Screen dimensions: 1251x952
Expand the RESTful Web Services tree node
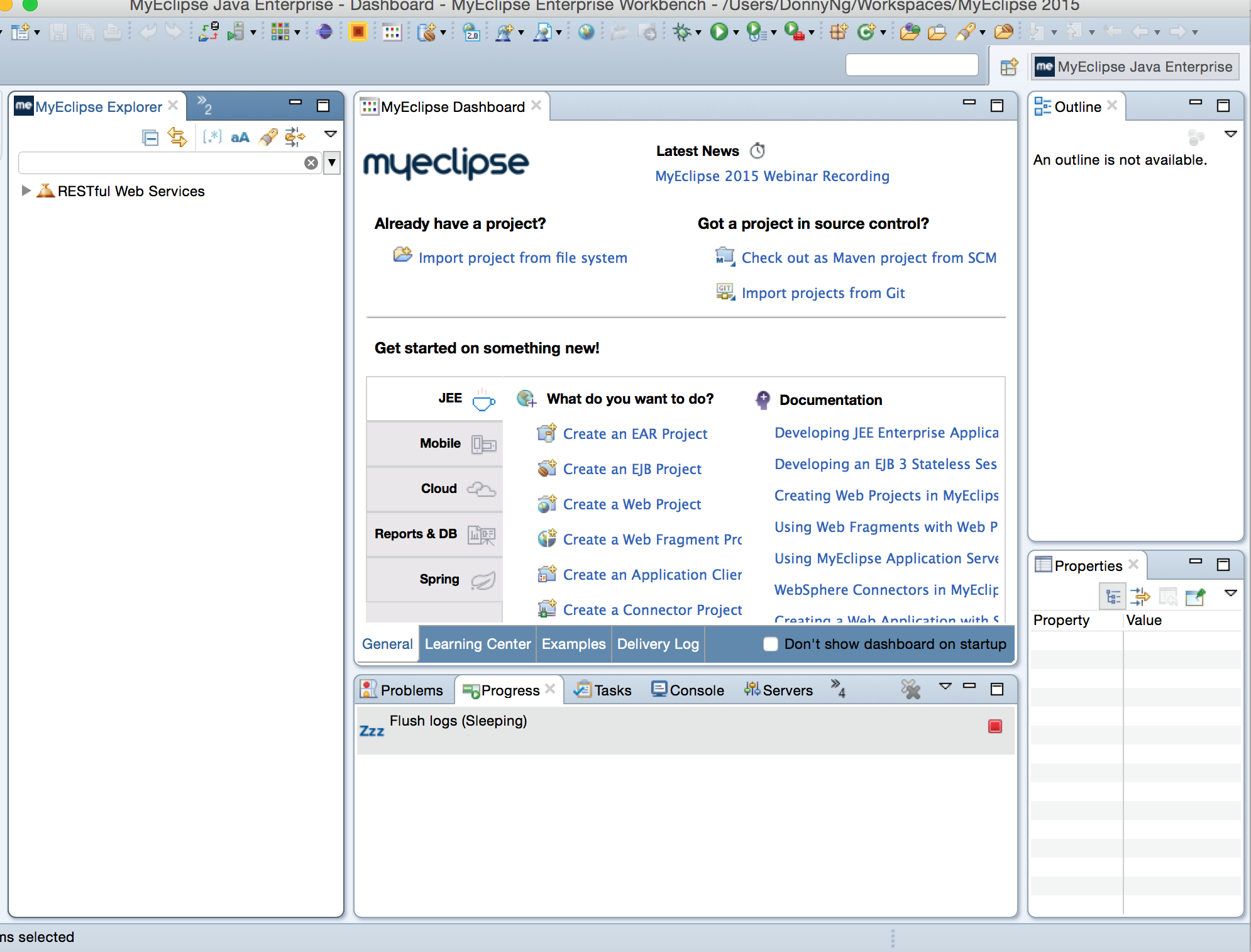pos(26,191)
